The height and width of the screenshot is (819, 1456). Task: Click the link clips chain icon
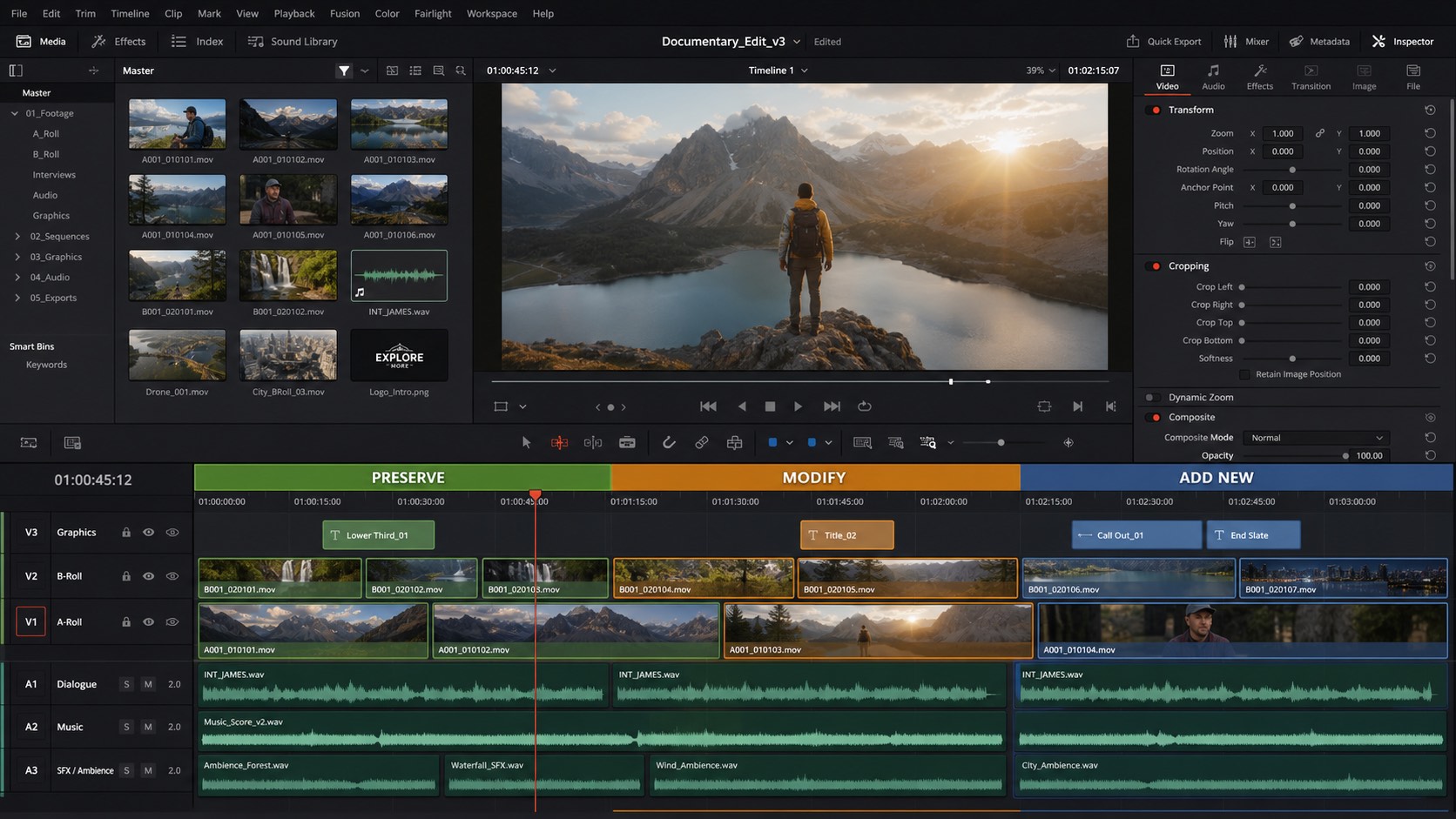(x=702, y=442)
